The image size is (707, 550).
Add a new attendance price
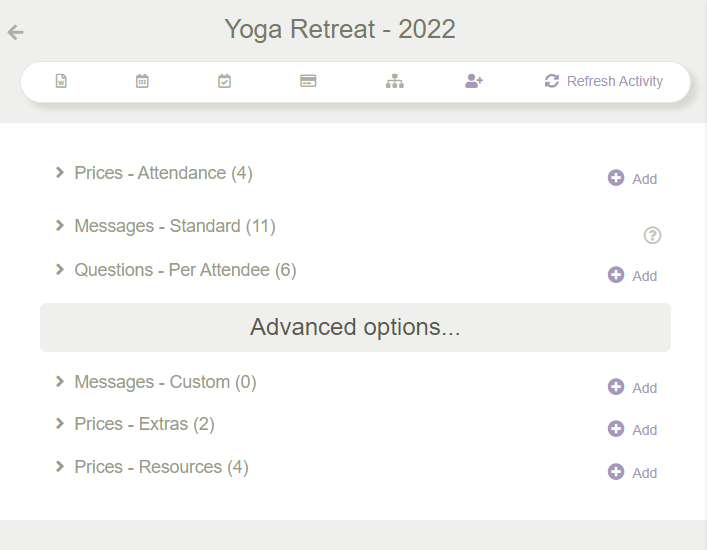tap(633, 179)
